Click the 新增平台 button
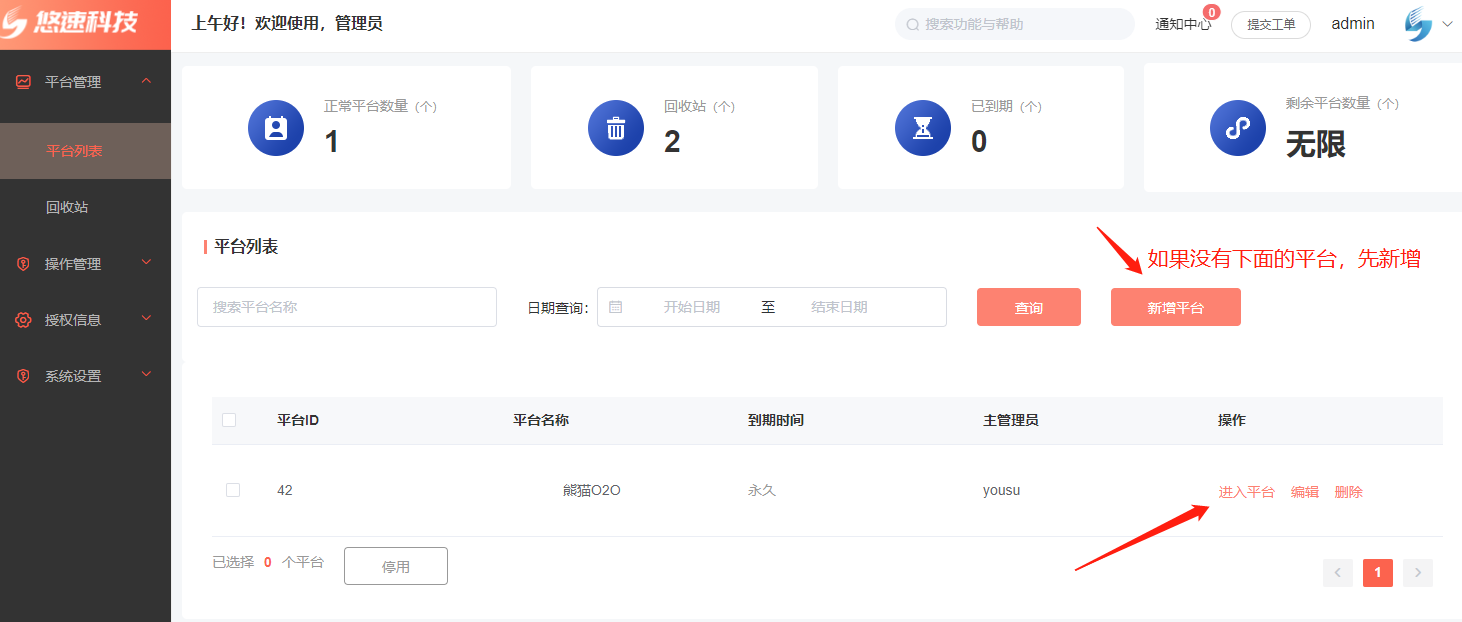 coord(1175,308)
